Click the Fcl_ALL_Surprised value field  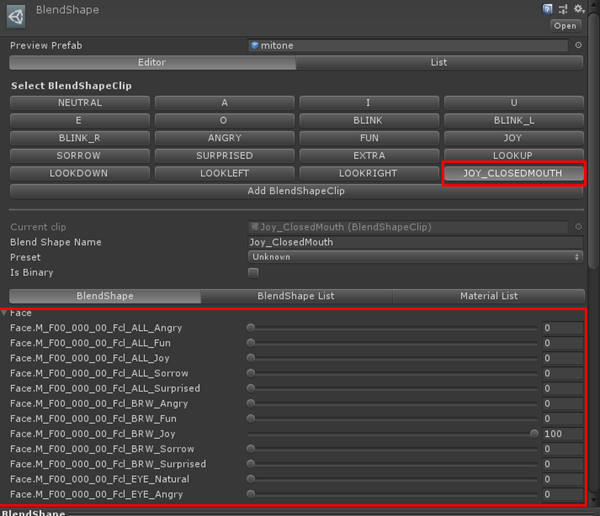coord(563,388)
